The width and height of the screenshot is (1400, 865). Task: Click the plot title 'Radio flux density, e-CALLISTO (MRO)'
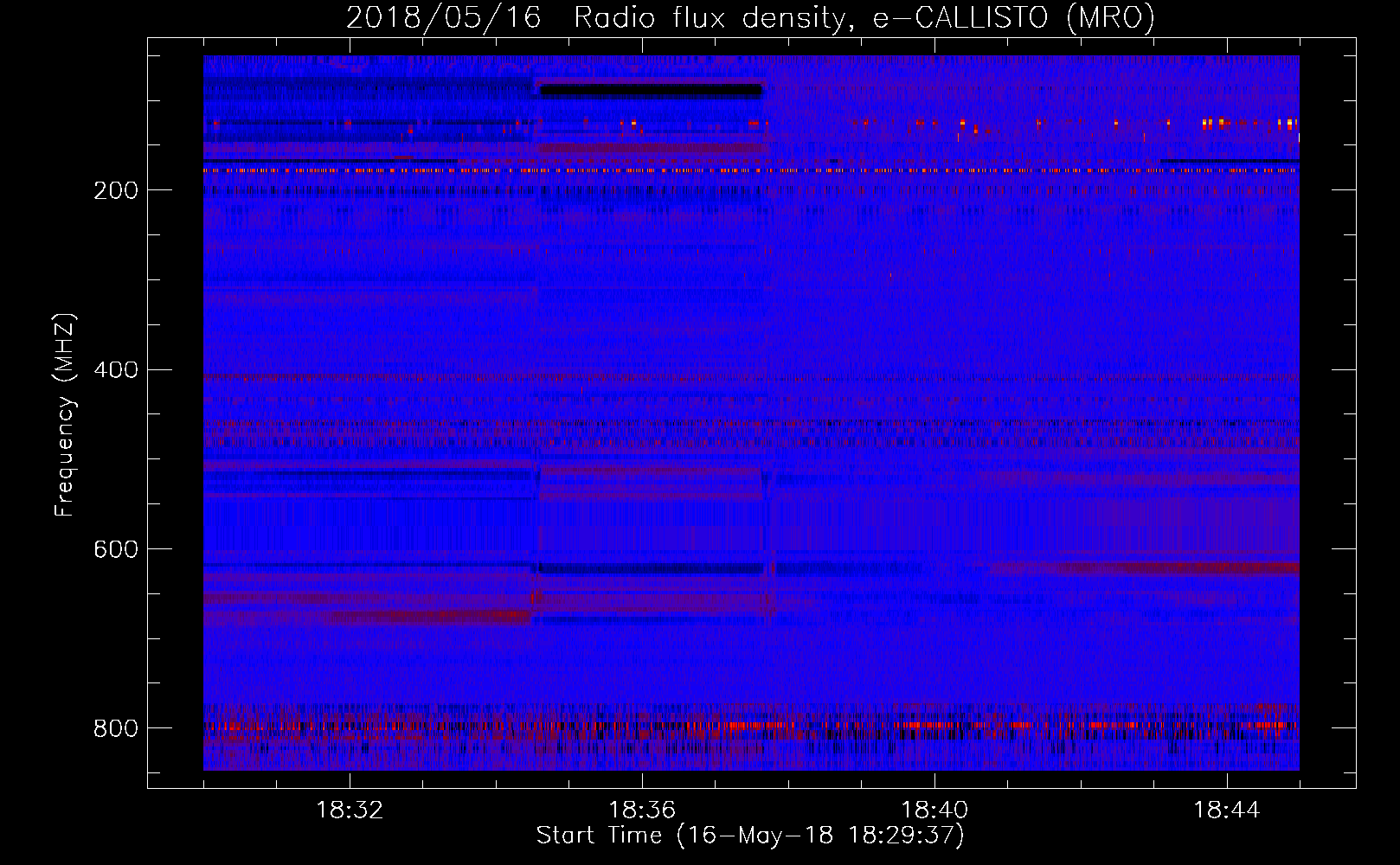tap(864, 17)
